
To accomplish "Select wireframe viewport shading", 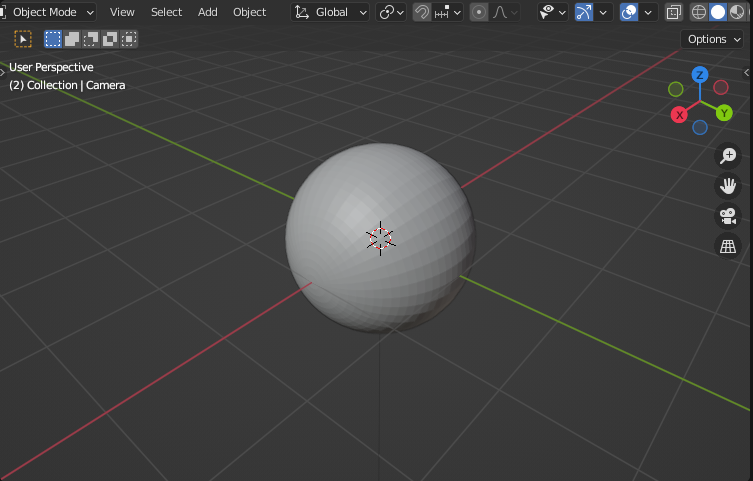I will click(x=699, y=12).
